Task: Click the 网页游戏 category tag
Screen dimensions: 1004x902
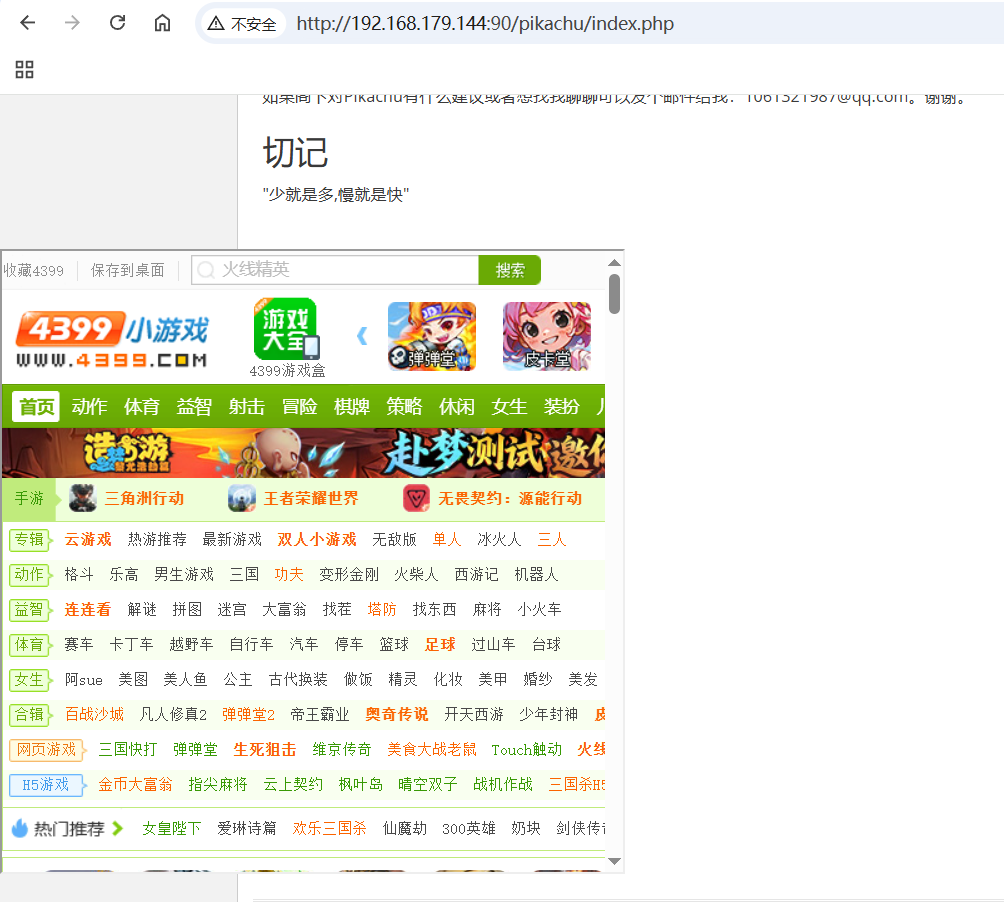Action: (x=47, y=750)
